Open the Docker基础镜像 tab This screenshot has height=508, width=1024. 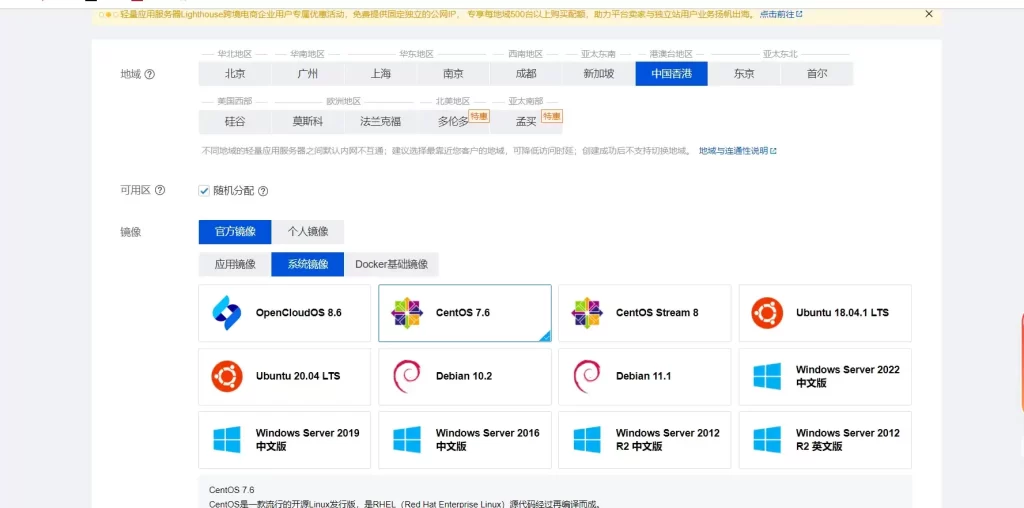click(x=391, y=264)
